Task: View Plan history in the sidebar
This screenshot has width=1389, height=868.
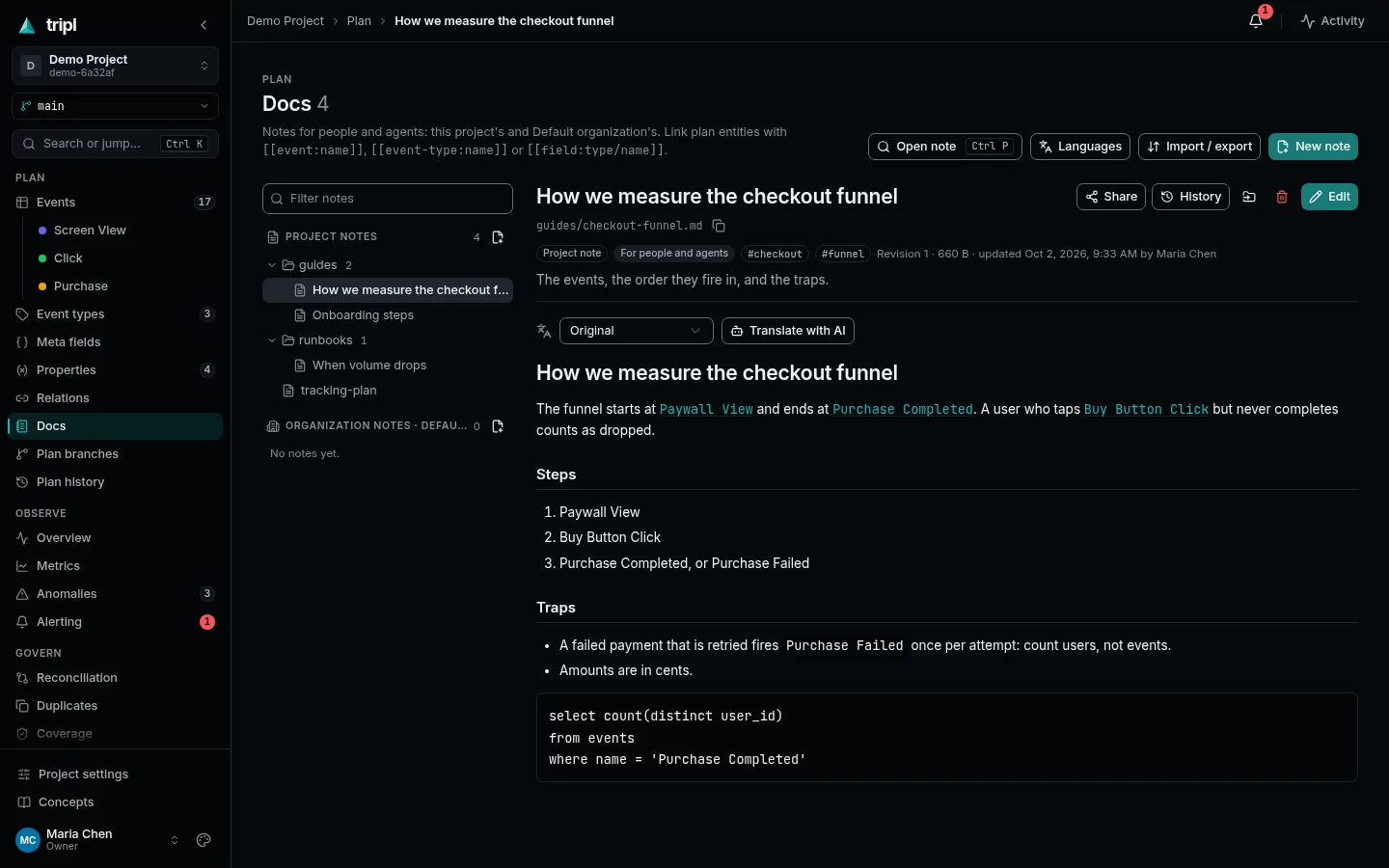Action: (115, 482)
